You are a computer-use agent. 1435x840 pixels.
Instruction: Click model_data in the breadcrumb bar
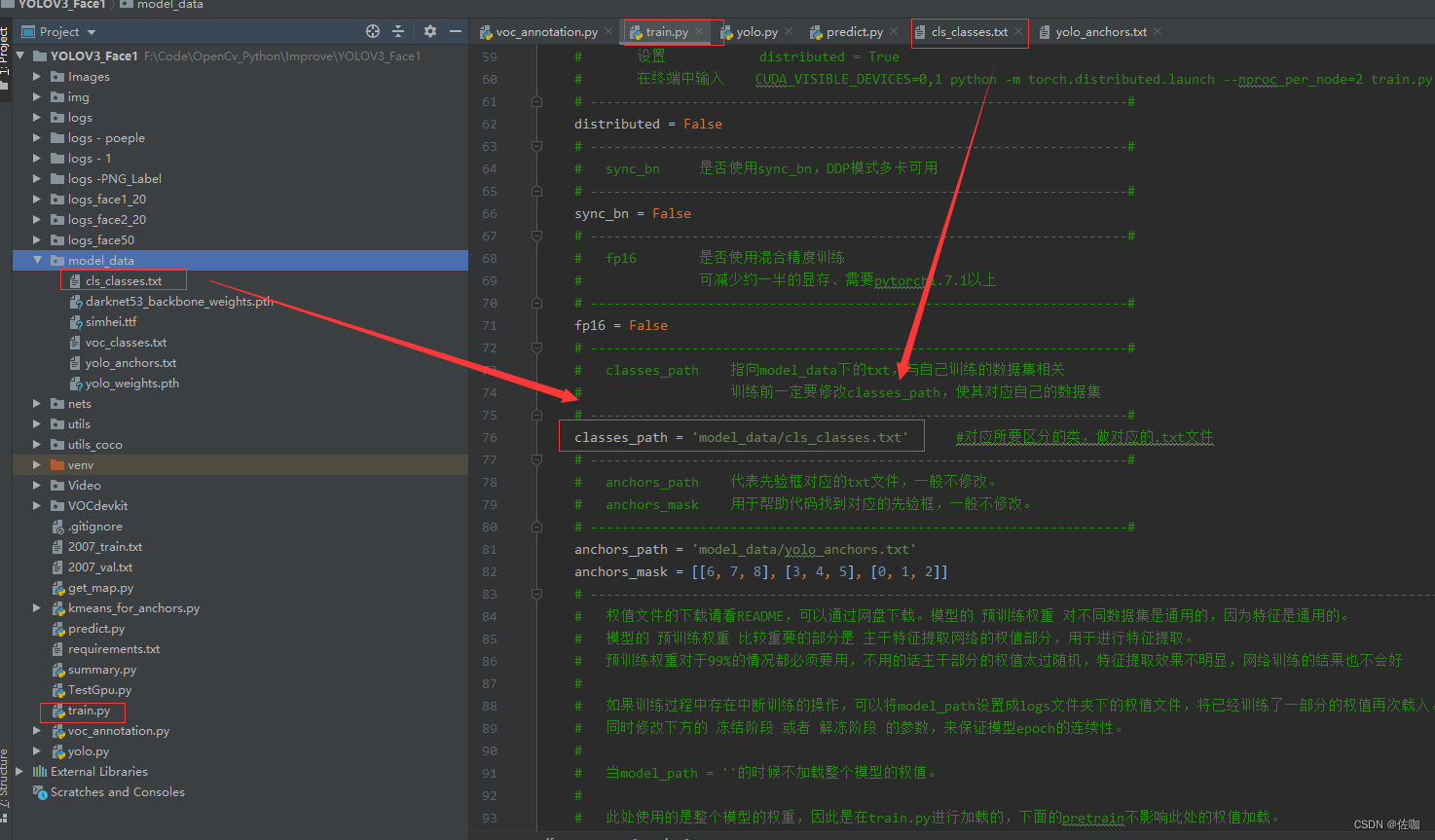pyautogui.click(x=169, y=5)
